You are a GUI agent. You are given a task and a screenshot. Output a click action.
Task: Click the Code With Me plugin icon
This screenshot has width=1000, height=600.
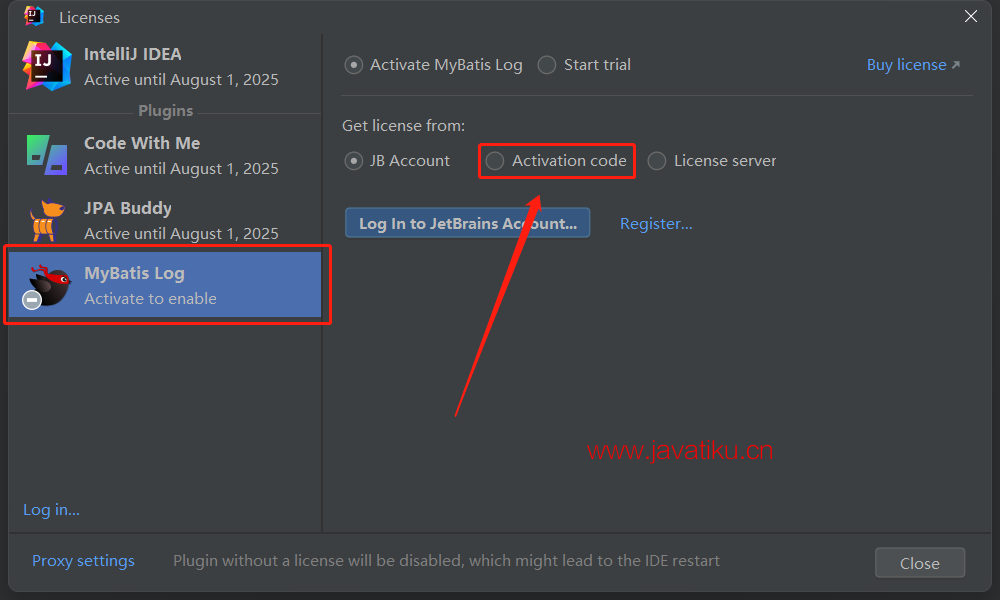47,154
